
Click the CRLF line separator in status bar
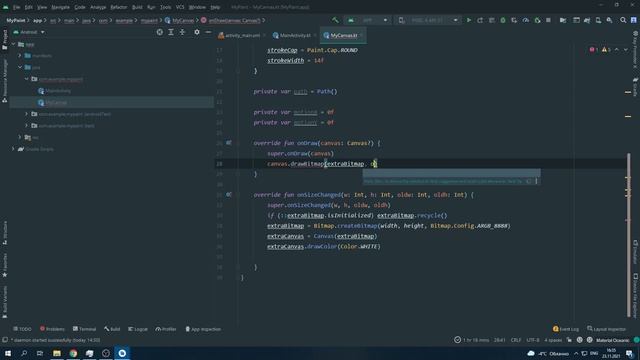pos(516,340)
